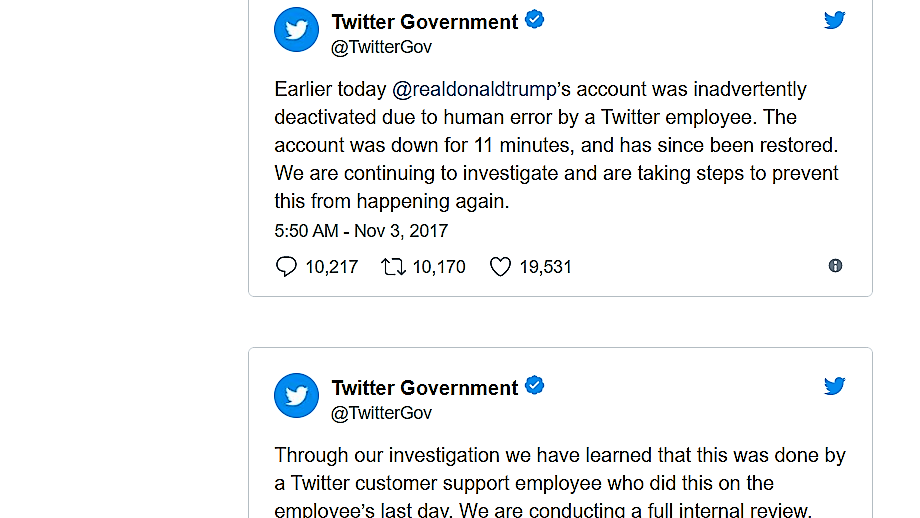Open Twitter via second tweet's bird logo
The width and height of the screenshot is (920, 518).
coord(834,386)
